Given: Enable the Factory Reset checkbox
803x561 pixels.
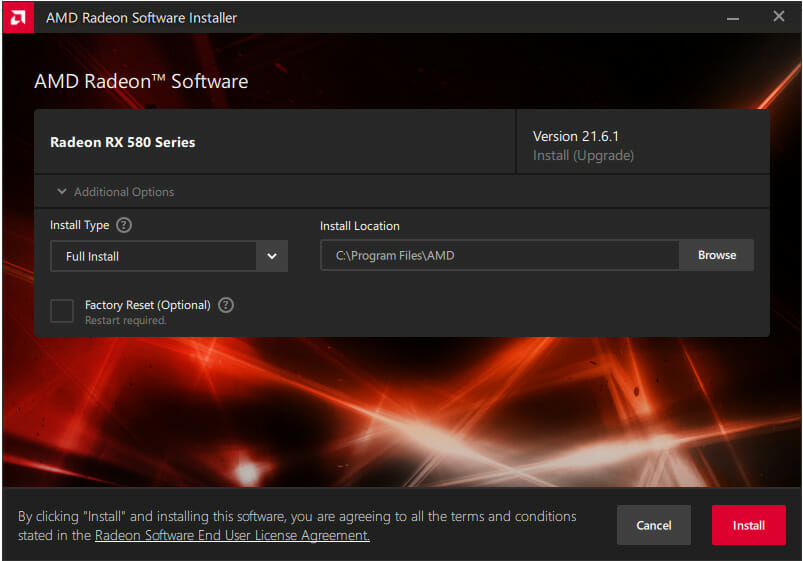Looking at the screenshot, I should pyautogui.click(x=62, y=311).
